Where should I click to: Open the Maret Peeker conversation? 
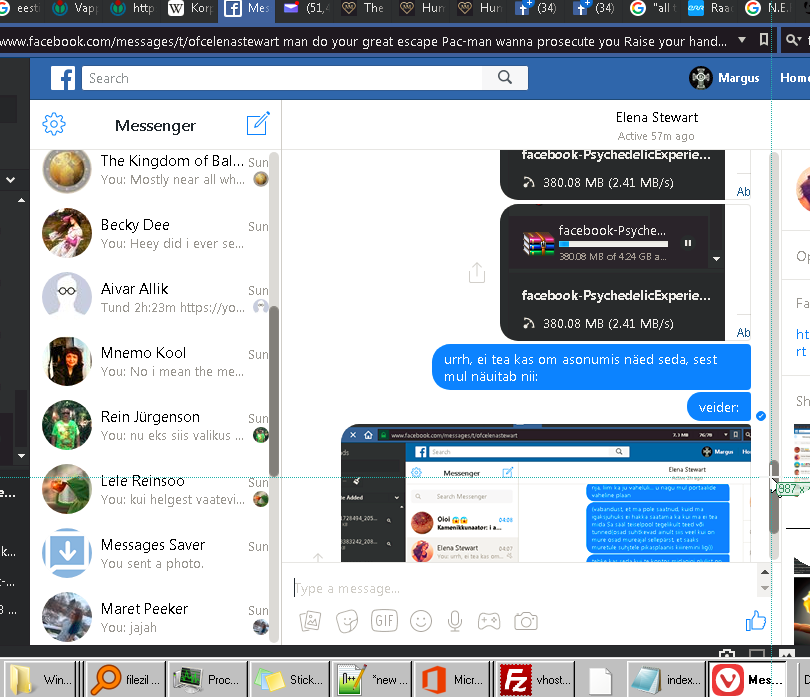154,618
